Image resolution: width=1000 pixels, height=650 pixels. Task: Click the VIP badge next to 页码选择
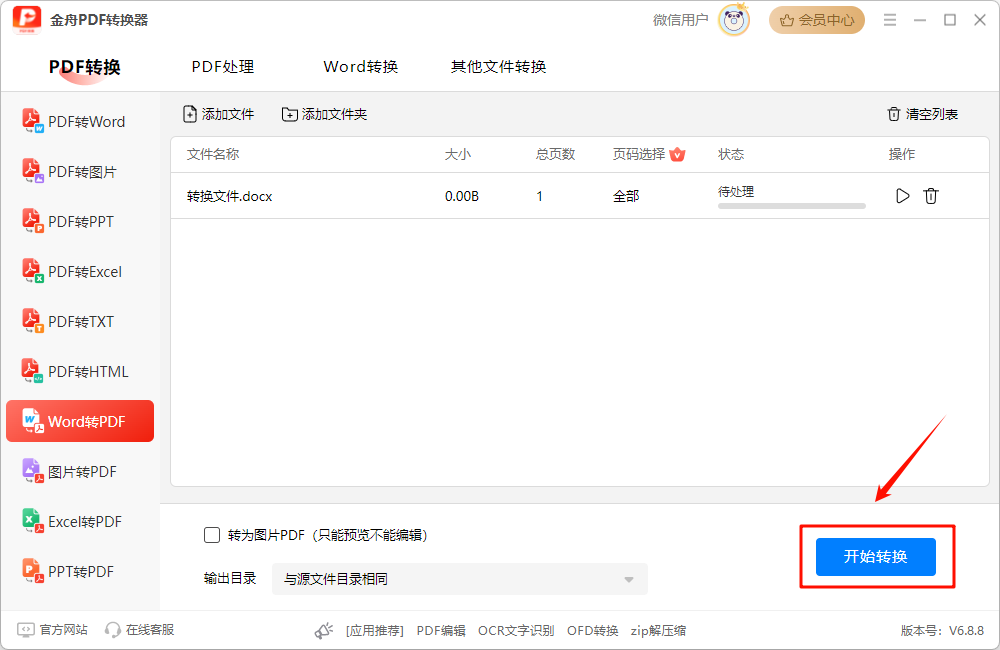point(677,154)
